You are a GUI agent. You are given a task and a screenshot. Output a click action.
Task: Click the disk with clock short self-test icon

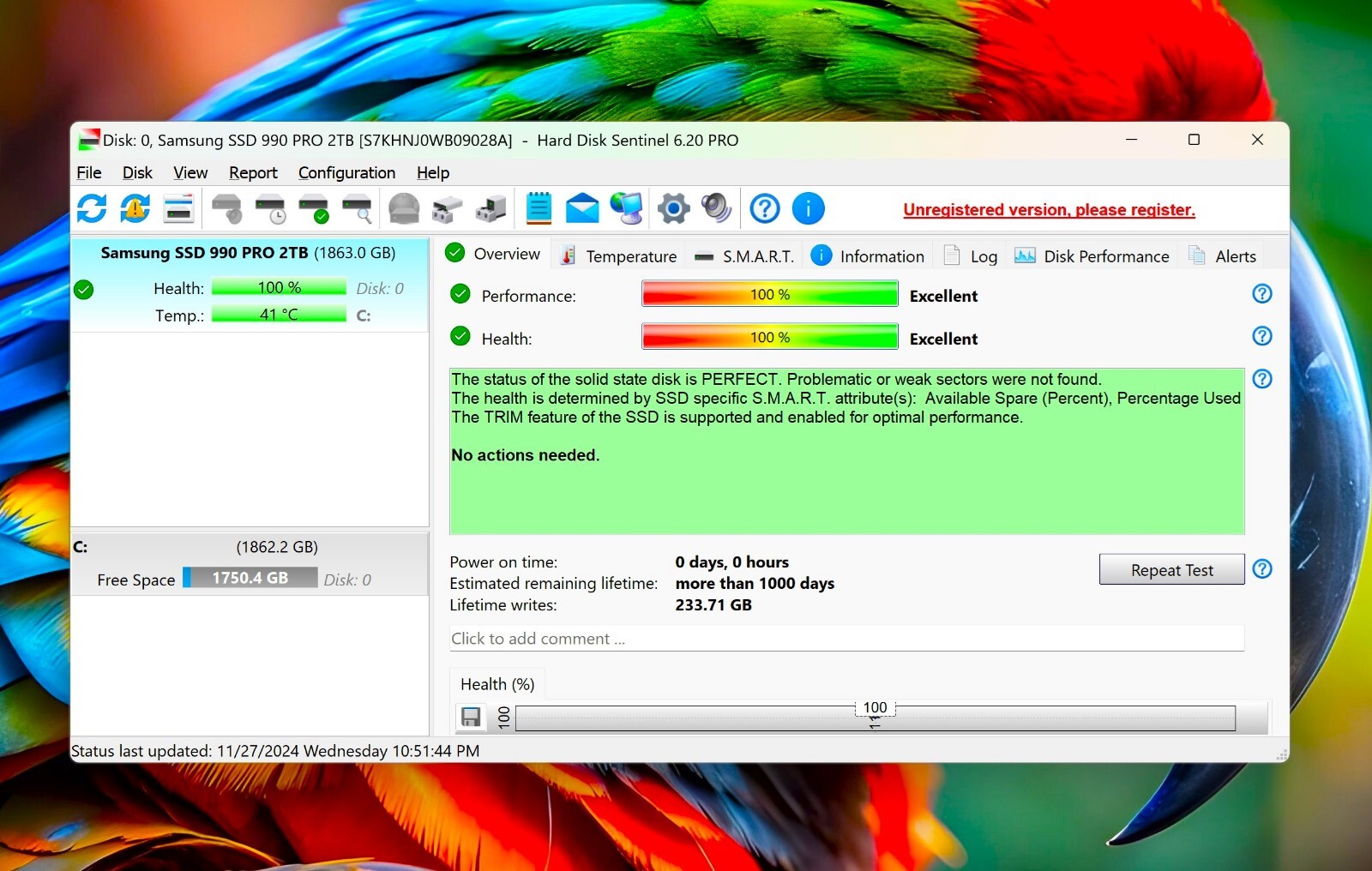coord(270,208)
